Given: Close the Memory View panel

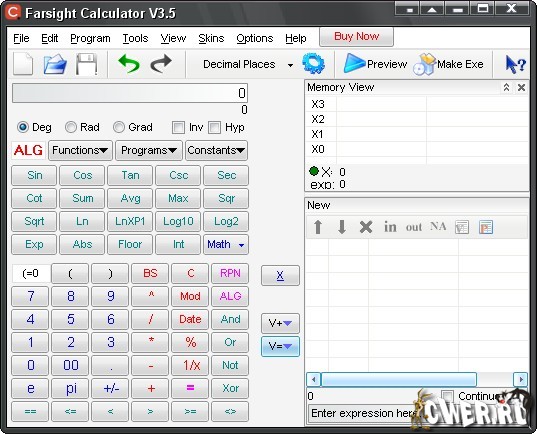Looking at the screenshot, I should [521, 87].
